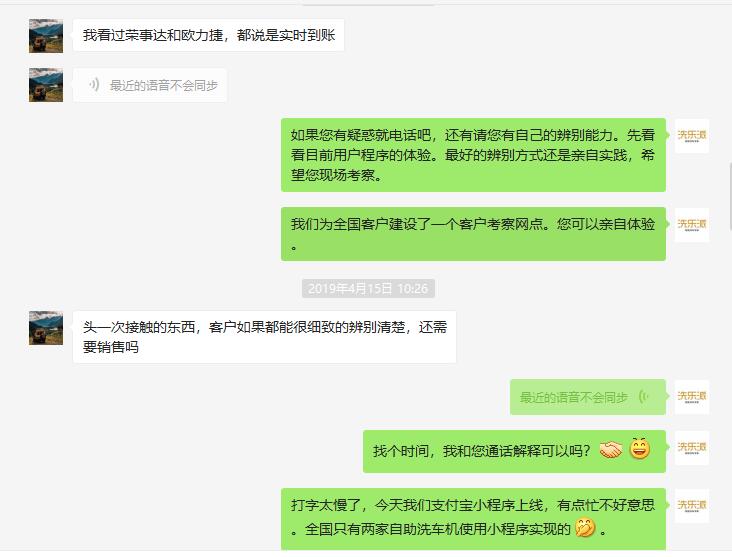Open 洗乐源 avatar beside 如果您有疑惑 message
The height and width of the screenshot is (557, 732).
click(x=692, y=136)
